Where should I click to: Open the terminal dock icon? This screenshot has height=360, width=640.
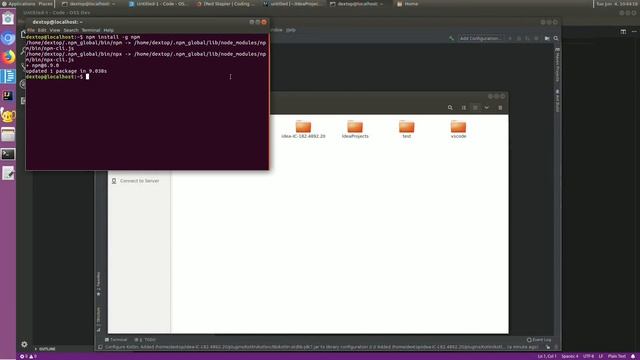[x=8, y=154]
